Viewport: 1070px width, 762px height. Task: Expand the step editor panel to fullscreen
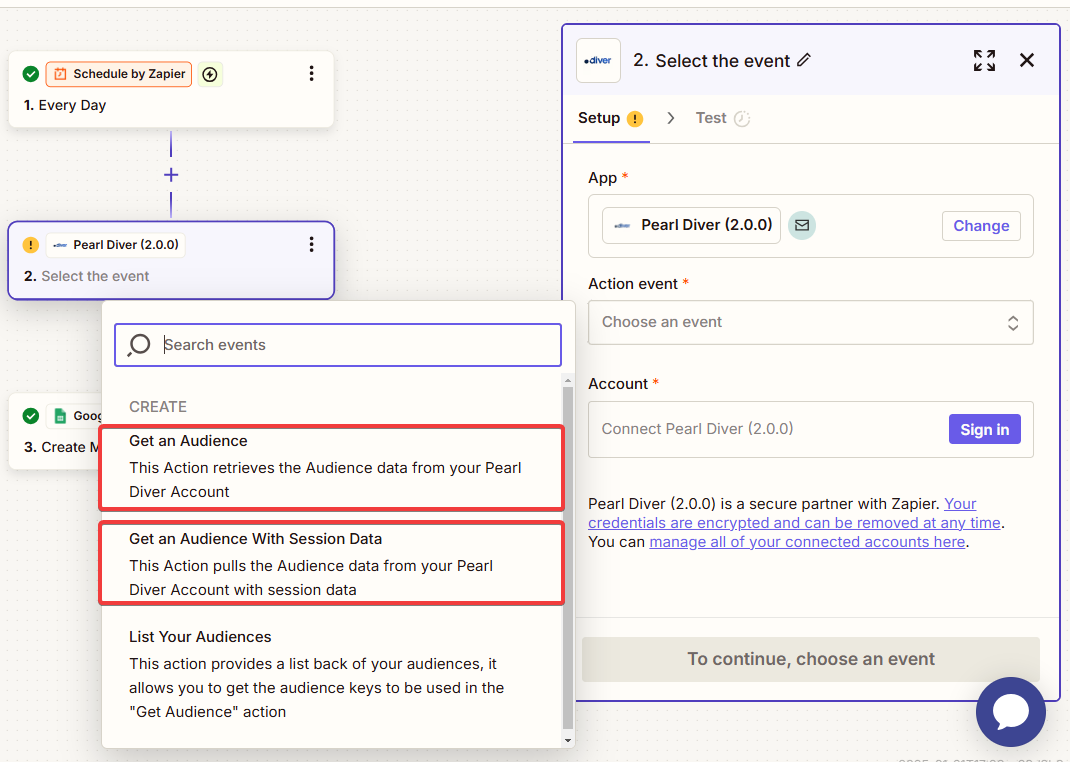(x=984, y=60)
